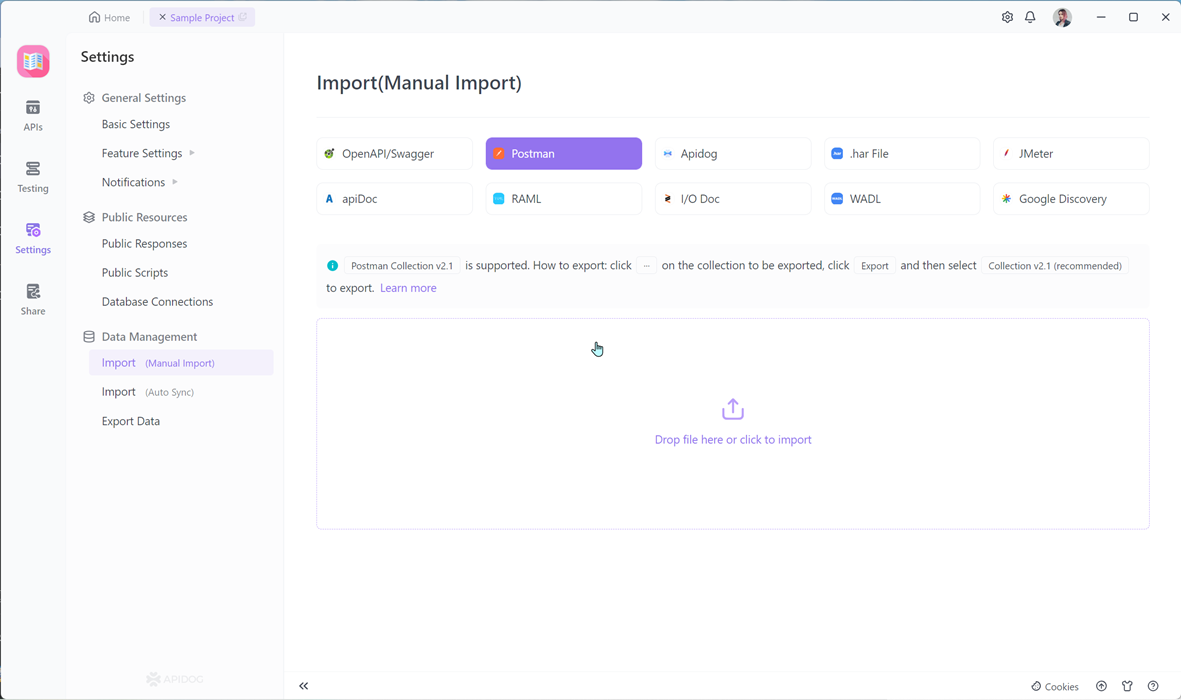Click the Settings sidebar icon

(32, 238)
